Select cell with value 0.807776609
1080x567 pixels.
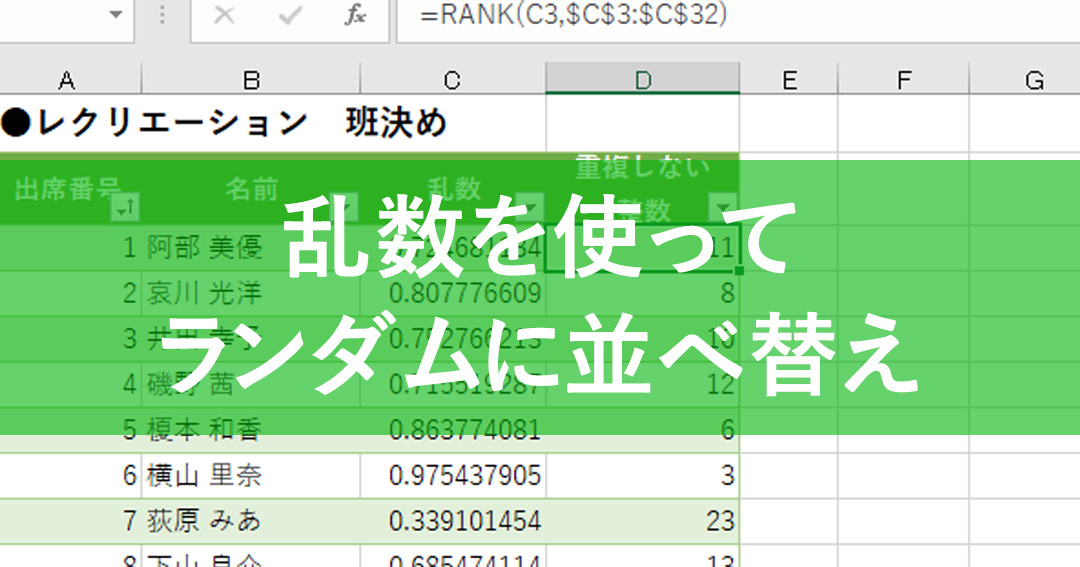(453, 293)
